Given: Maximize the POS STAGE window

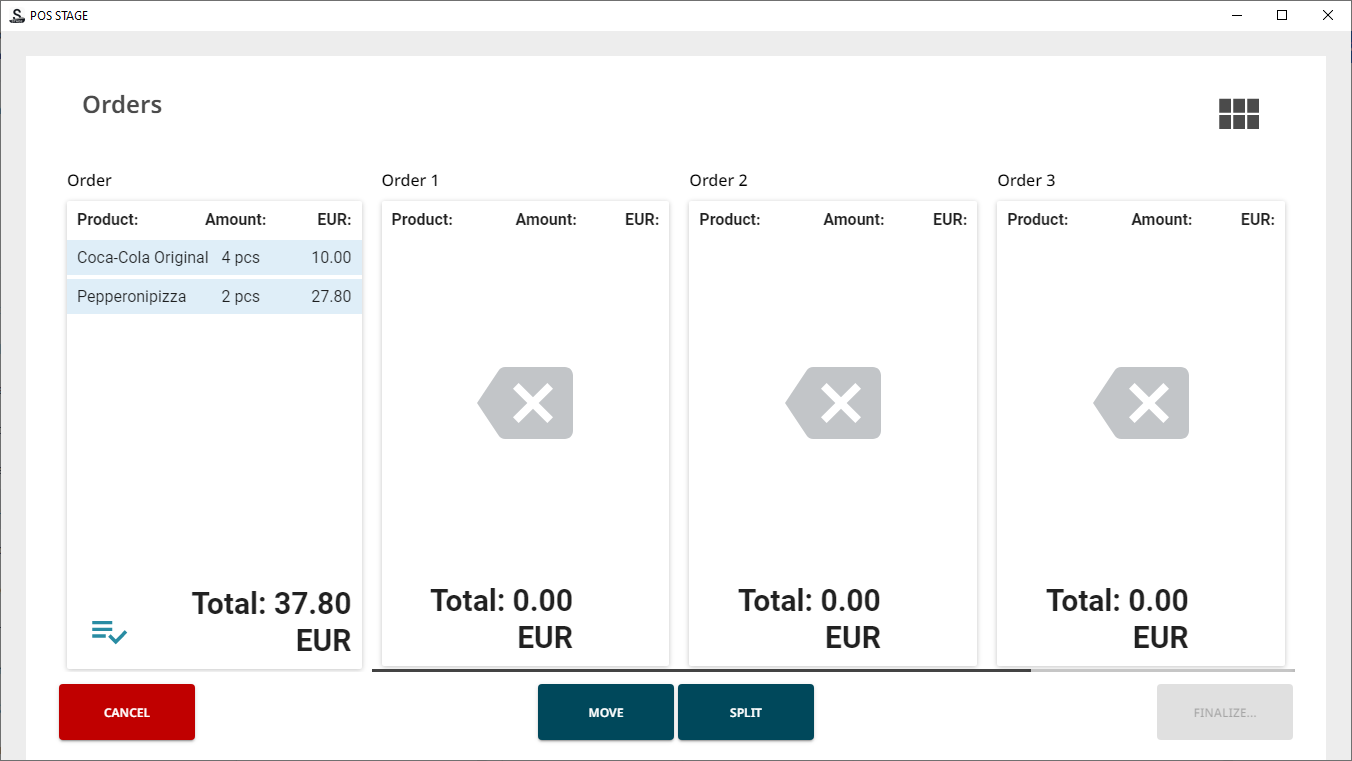Looking at the screenshot, I should point(1282,15).
